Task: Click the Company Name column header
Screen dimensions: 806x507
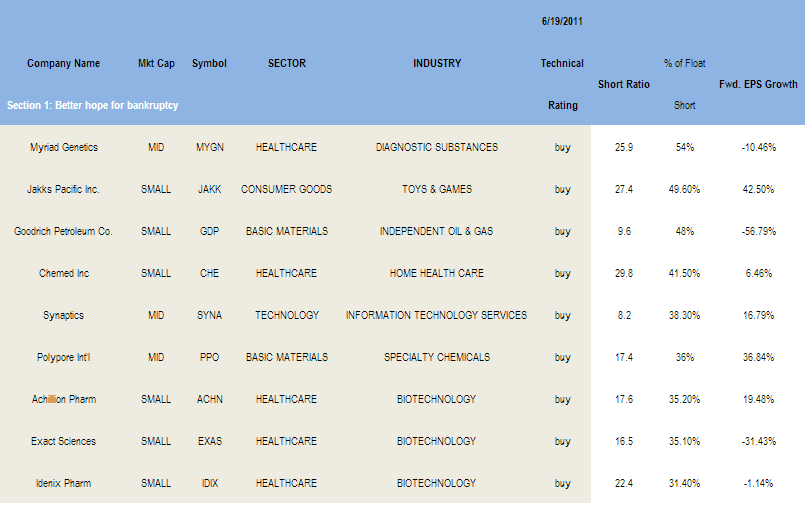Action: click(63, 63)
